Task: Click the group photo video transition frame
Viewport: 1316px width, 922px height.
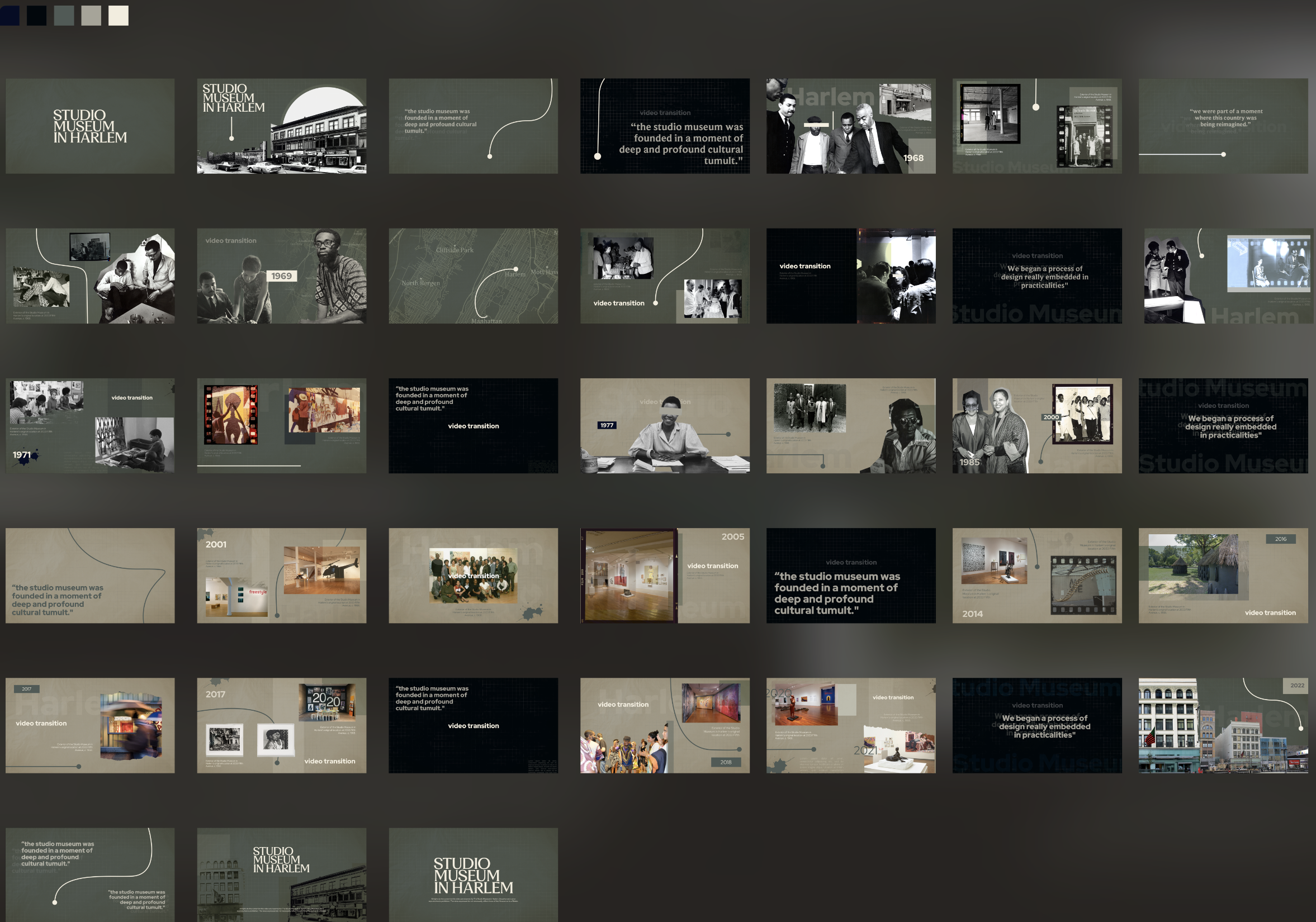Action: point(473,576)
